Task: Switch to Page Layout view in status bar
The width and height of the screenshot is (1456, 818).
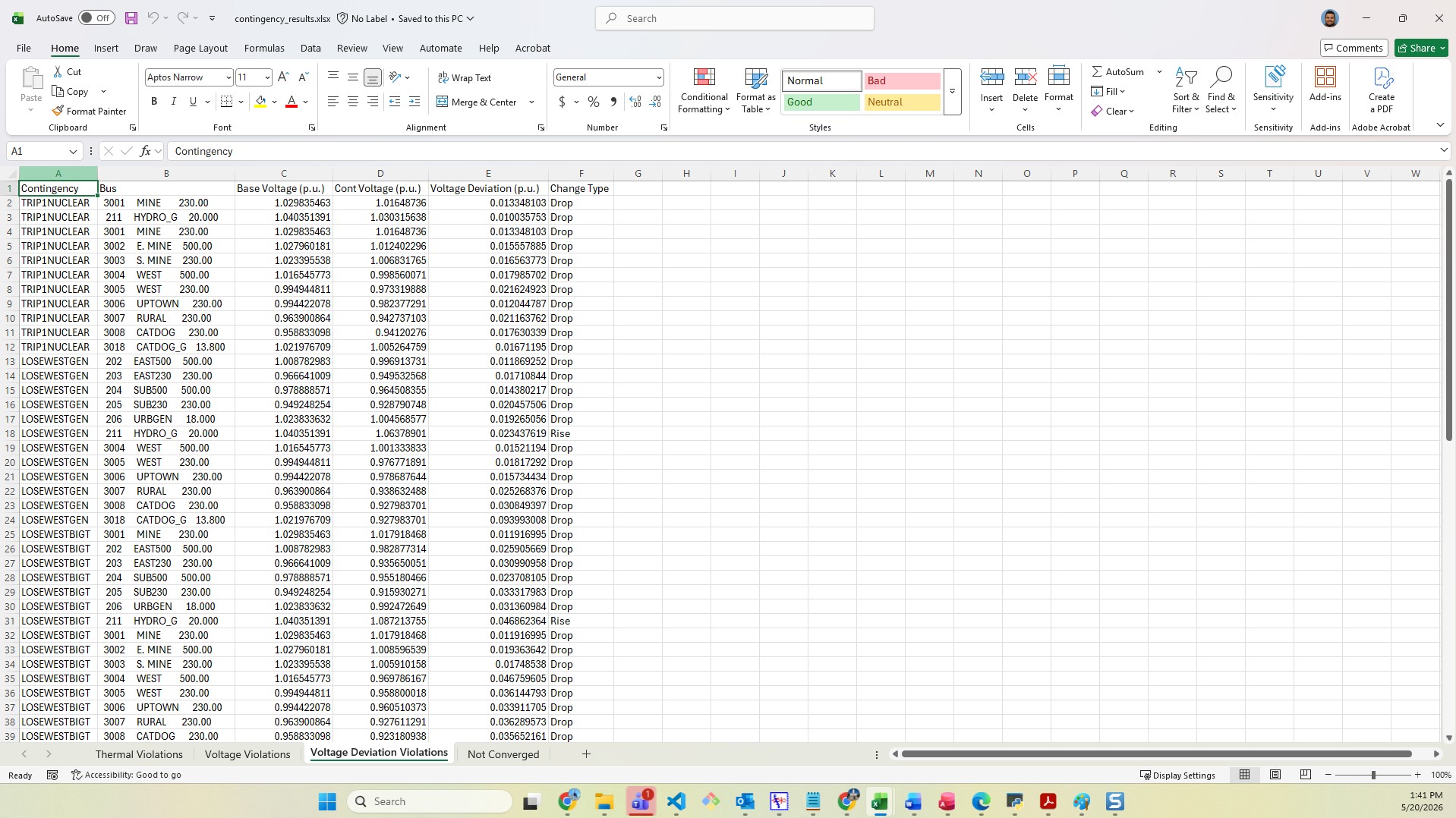Action: click(x=1275, y=775)
